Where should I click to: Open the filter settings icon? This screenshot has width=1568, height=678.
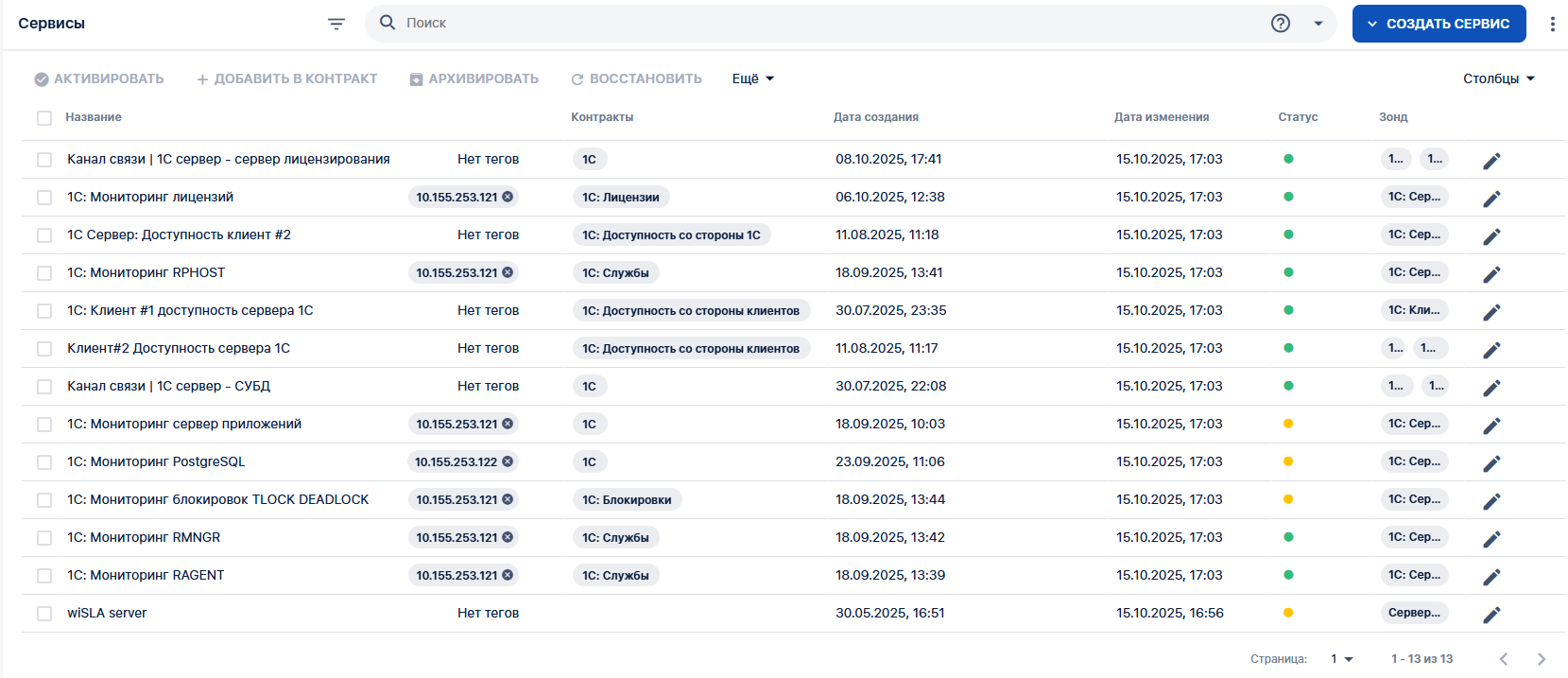[336, 24]
